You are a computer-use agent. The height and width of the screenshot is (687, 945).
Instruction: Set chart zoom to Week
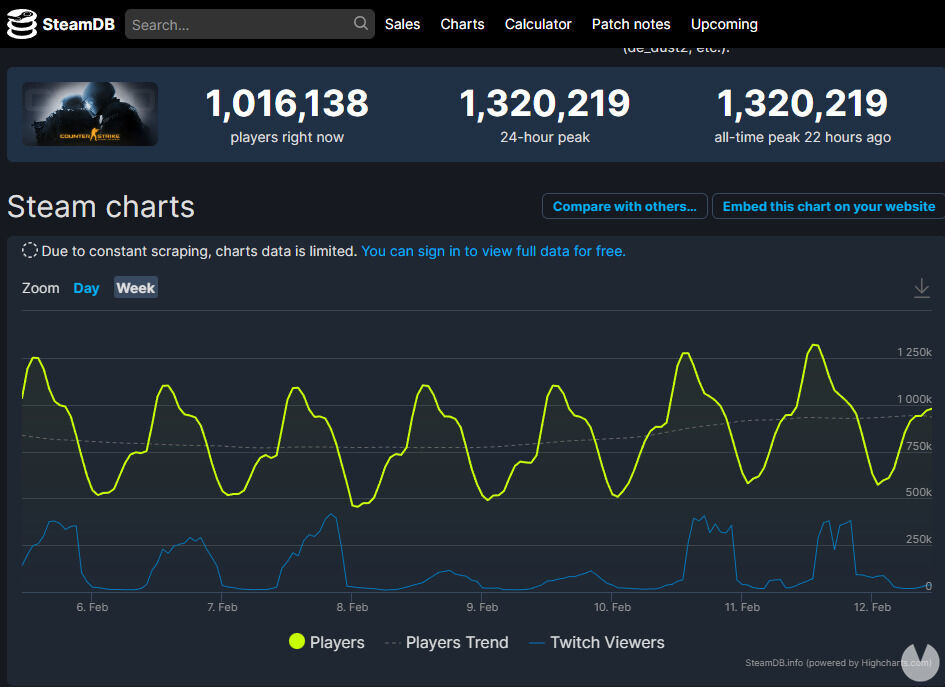pos(136,288)
